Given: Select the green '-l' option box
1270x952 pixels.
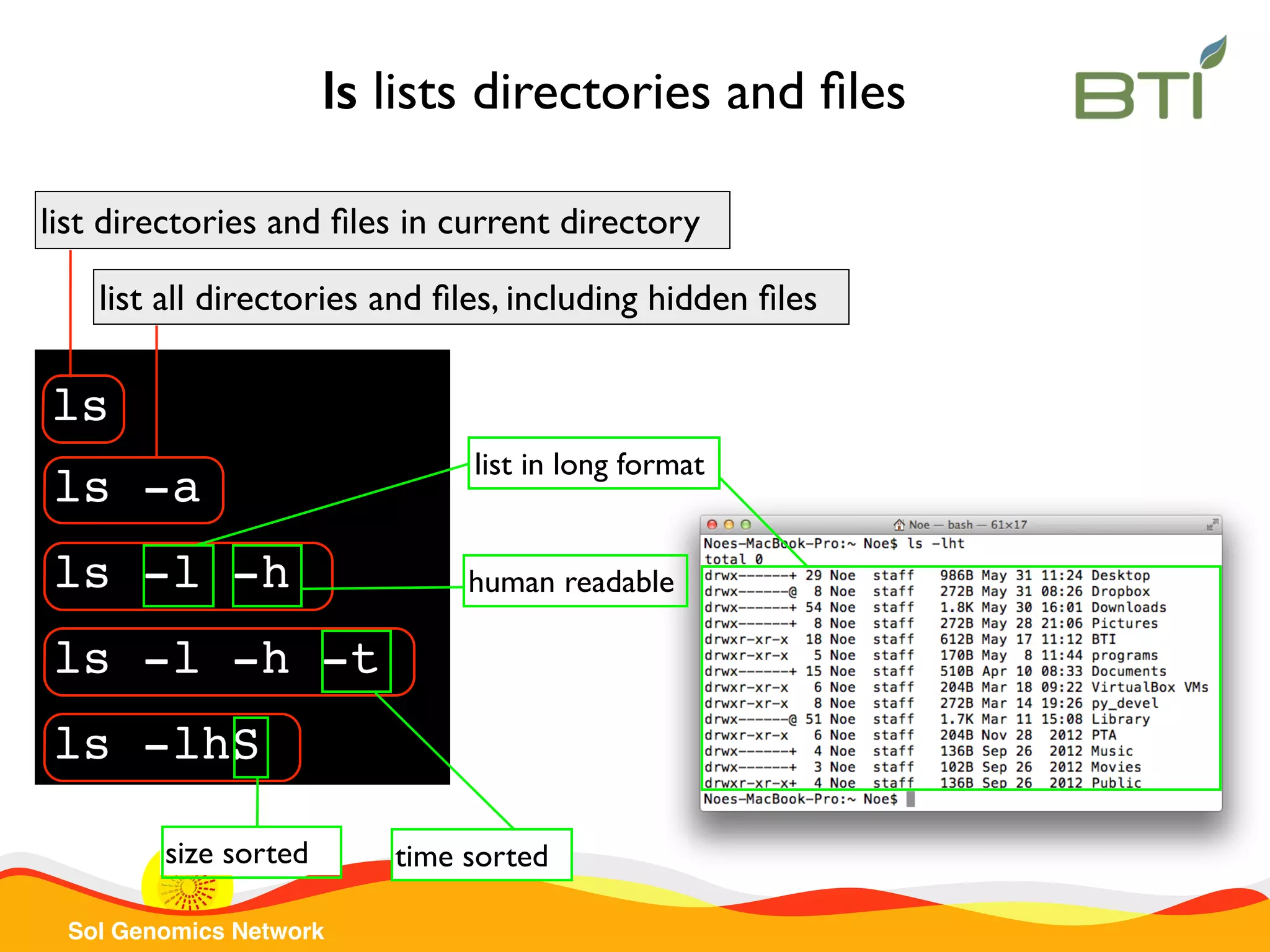Looking at the screenshot, I should 178,575.
